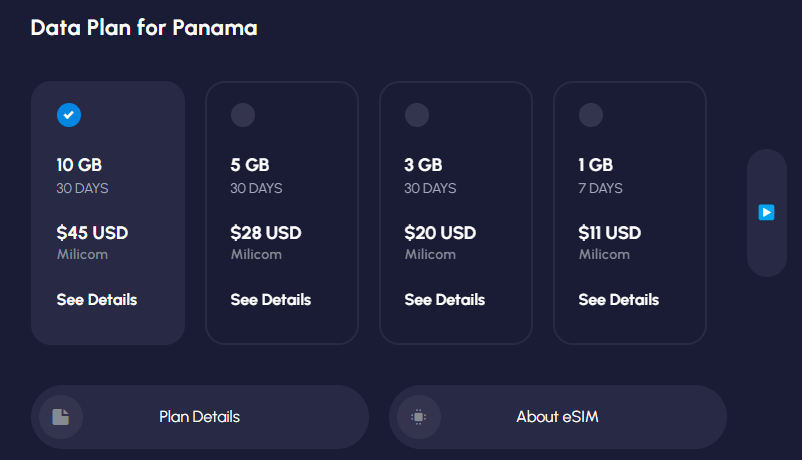
Task: Click the $20 USD price
Action: point(440,233)
